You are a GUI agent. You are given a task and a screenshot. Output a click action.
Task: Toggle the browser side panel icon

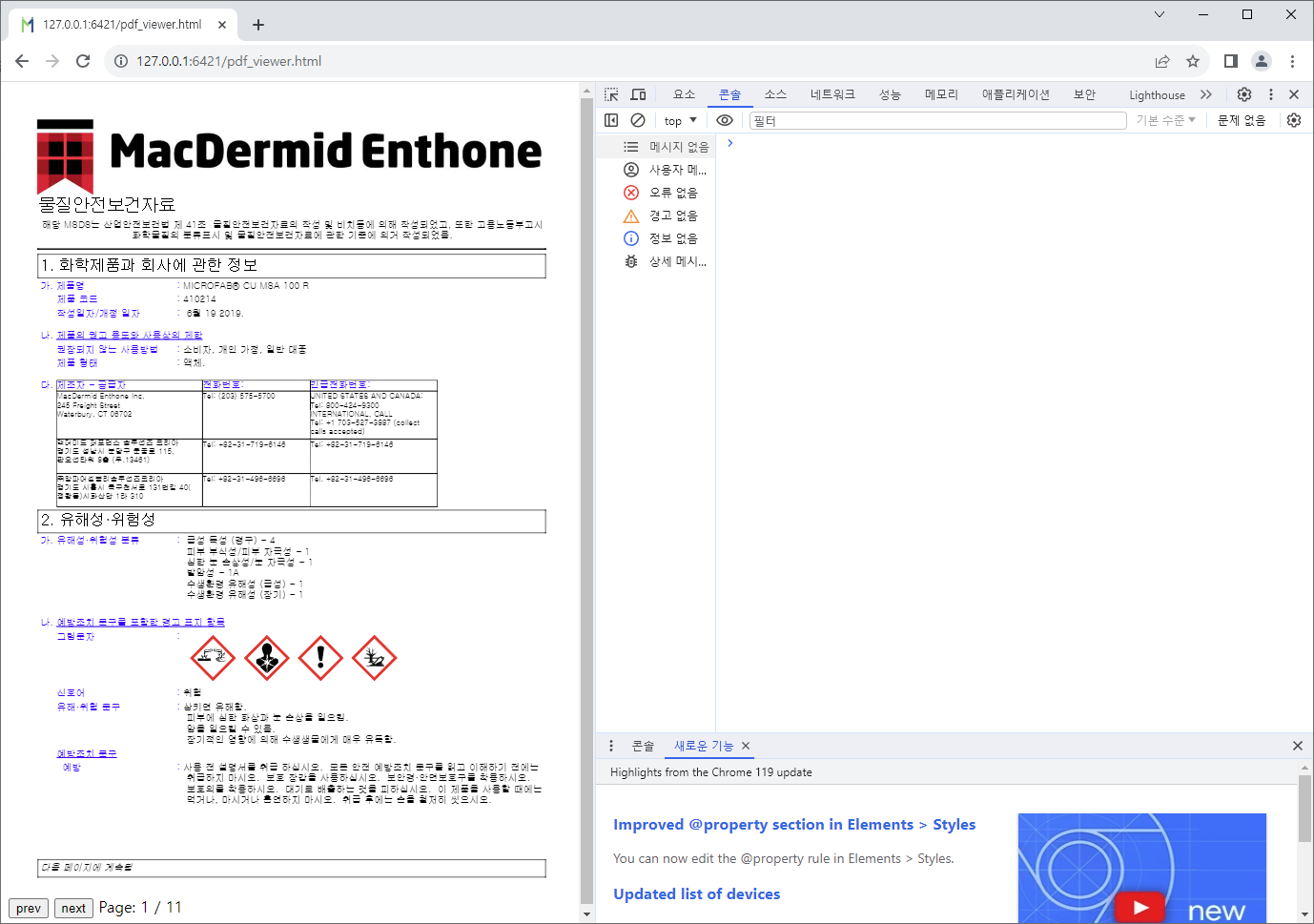[x=1231, y=61]
